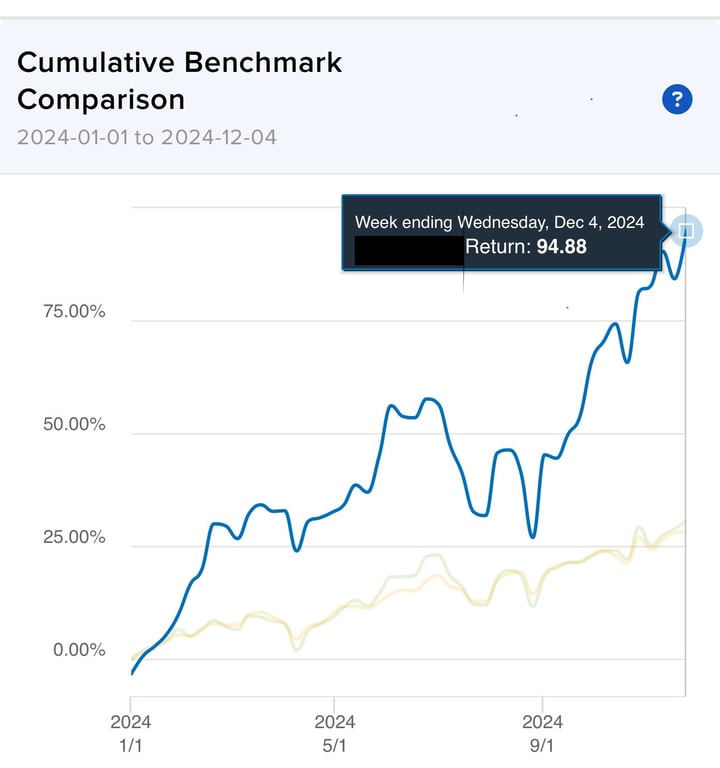Image resolution: width=720 pixels, height=768 pixels.
Task: Click the blue question mark help icon
Action: 677,99
